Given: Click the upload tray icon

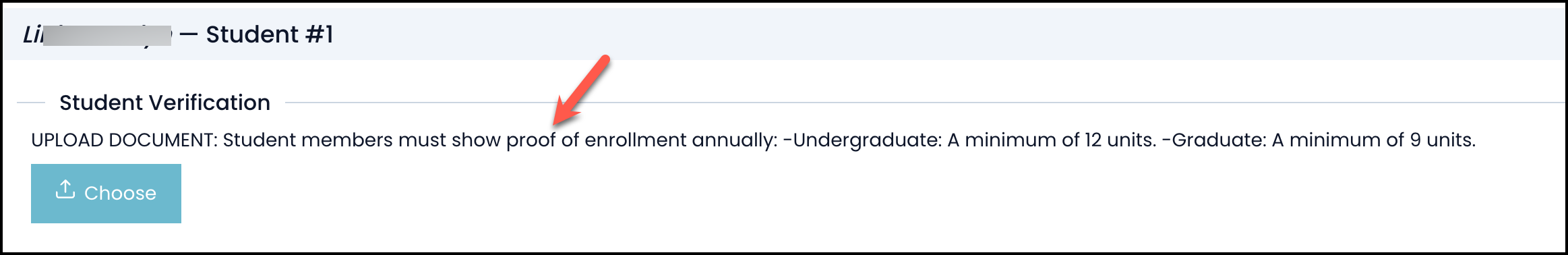Looking at the screenshot, I should (x=65, y=190).
